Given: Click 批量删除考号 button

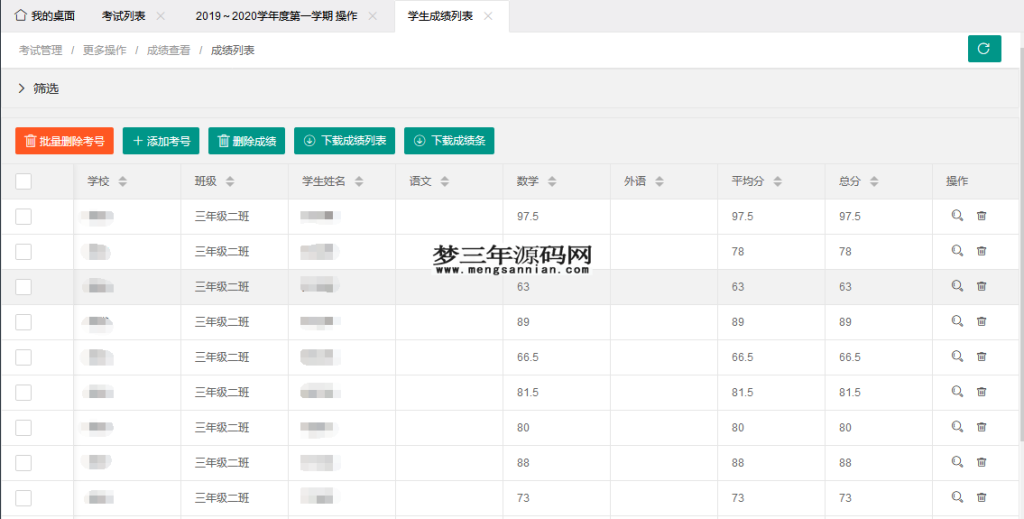Looking at the screenshot, I should [65, 140].
